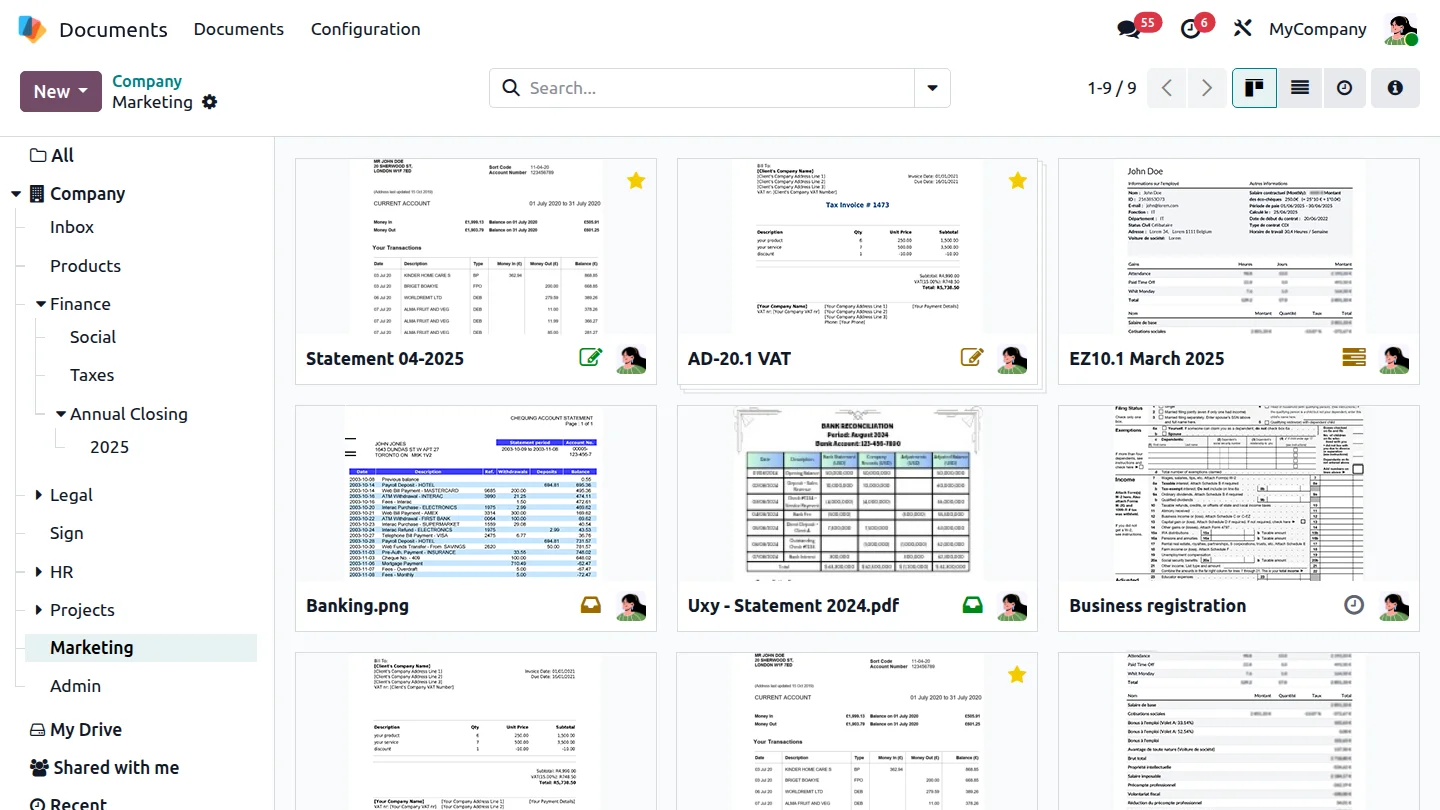Switch to kanban view

(x=1254, y=88)
